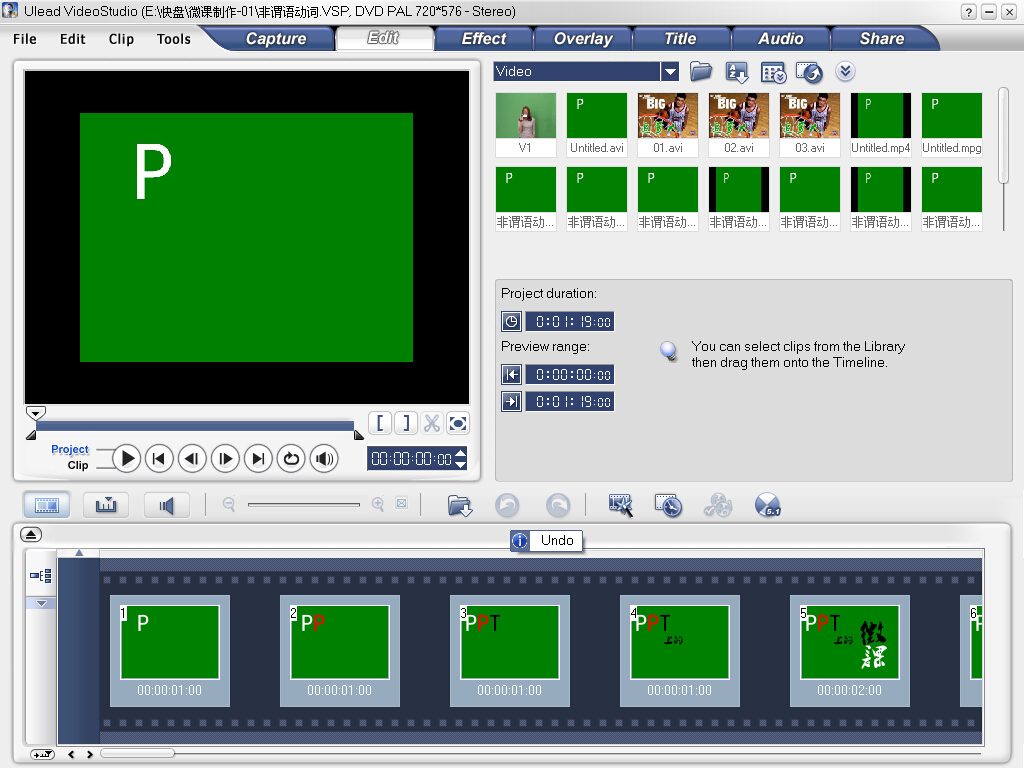Zoom in the timeline
This screenshot has width=1024, height=768.
pyautogui.click(x=377, y=504)
